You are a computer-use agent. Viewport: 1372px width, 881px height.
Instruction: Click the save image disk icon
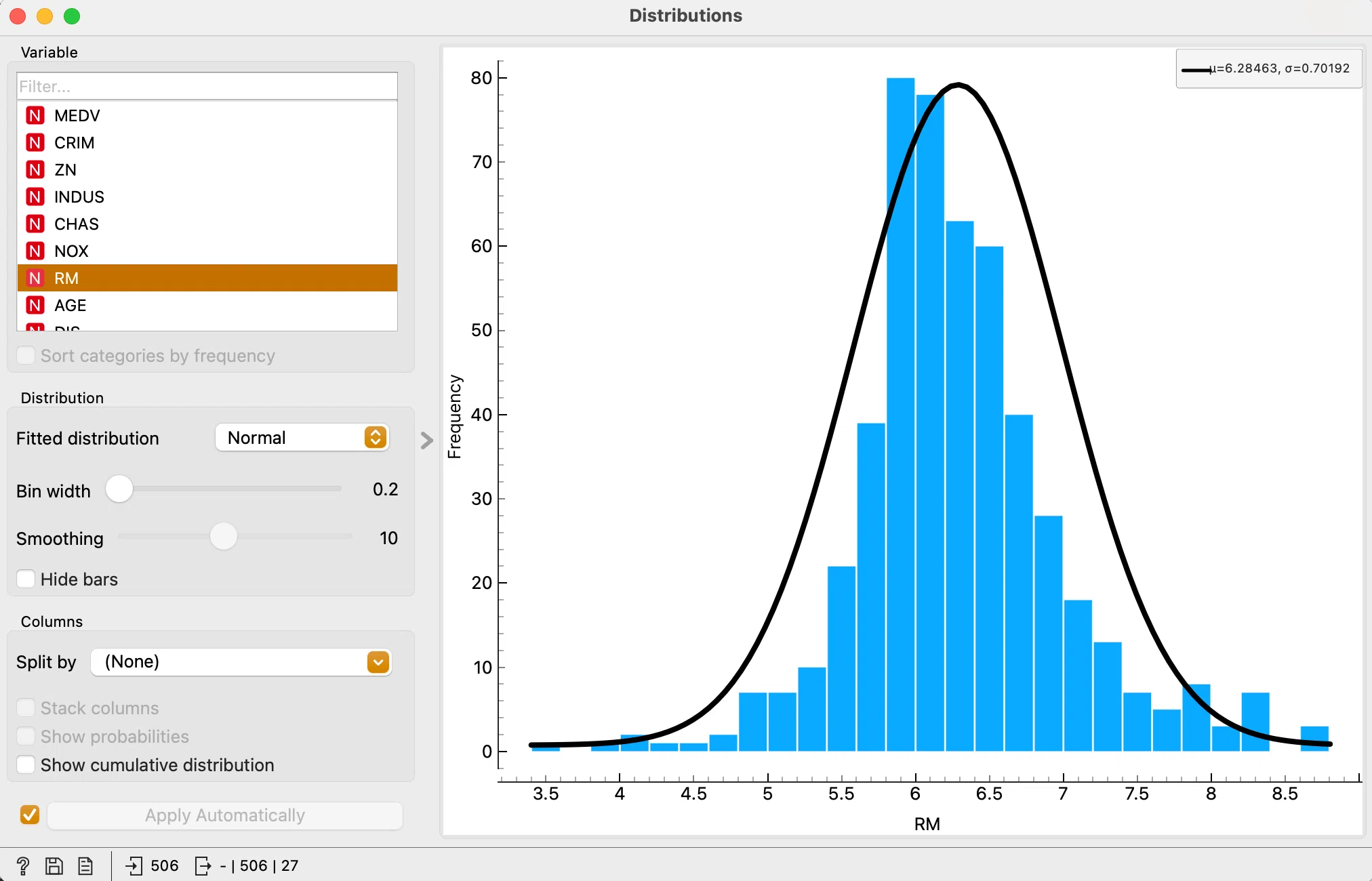54,865
